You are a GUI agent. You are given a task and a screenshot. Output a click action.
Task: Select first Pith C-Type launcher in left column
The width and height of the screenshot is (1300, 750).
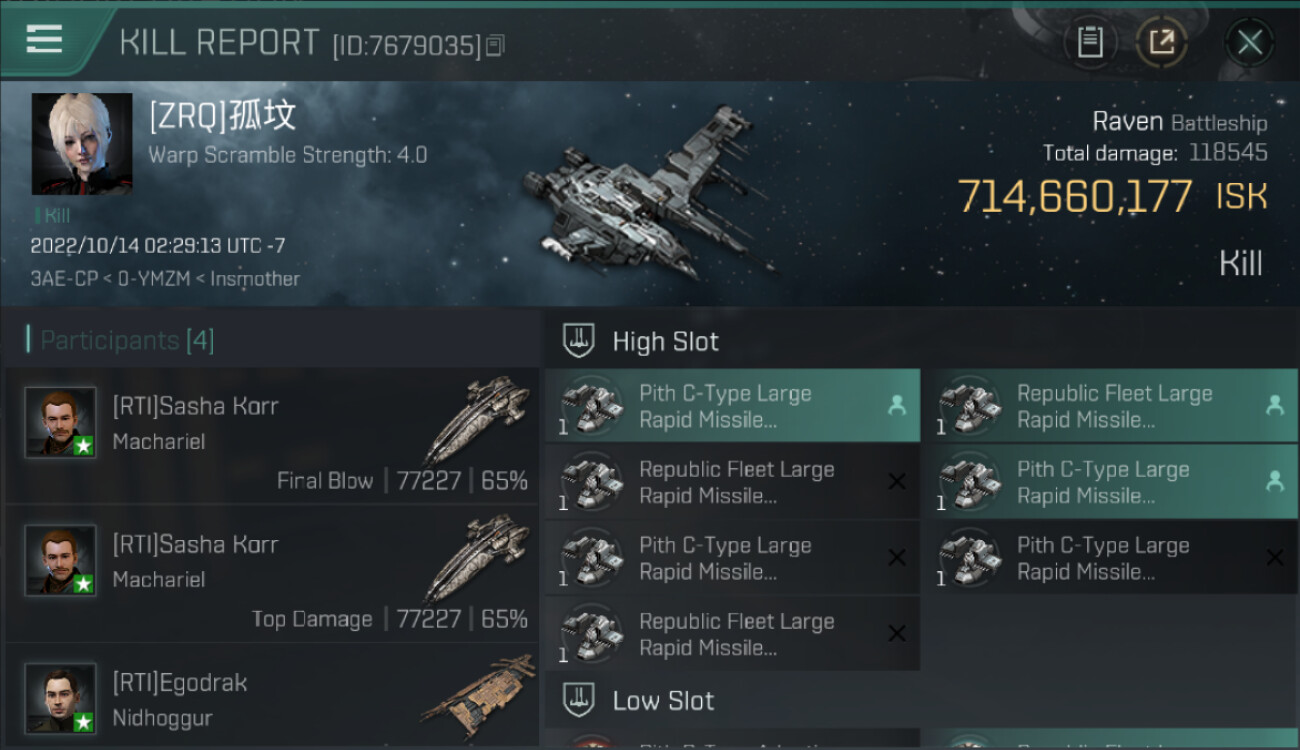[732, 406]
